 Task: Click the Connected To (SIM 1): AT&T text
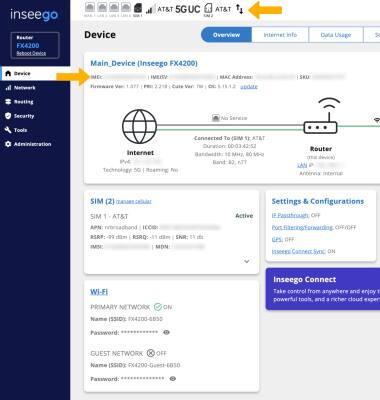click(229, 138)
